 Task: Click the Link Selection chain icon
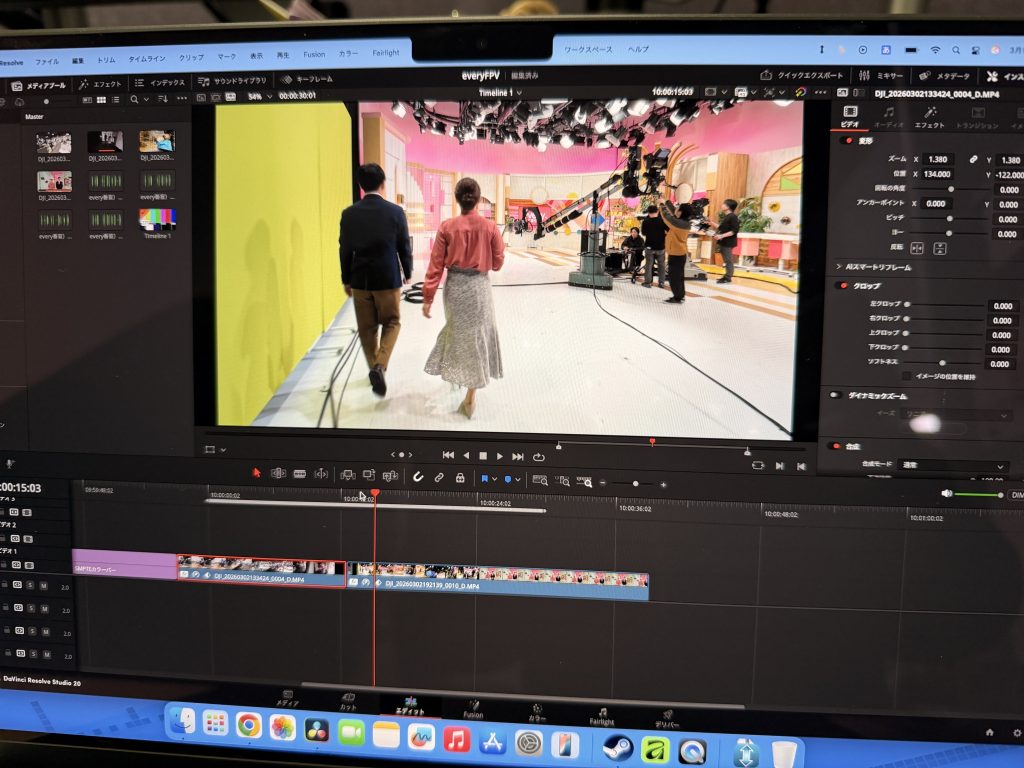(439, 478)
